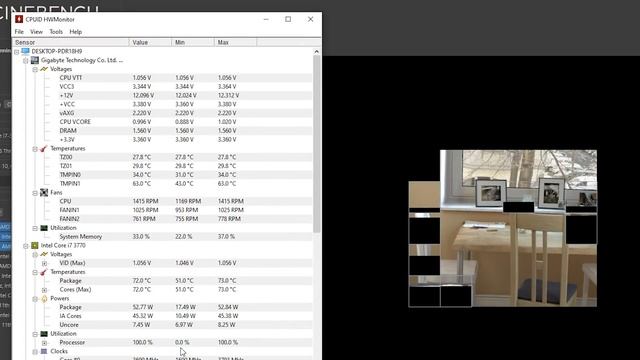Select the TZ01 temperature row
This screenshot has height=360, width=640.
[x=162, y=166]
